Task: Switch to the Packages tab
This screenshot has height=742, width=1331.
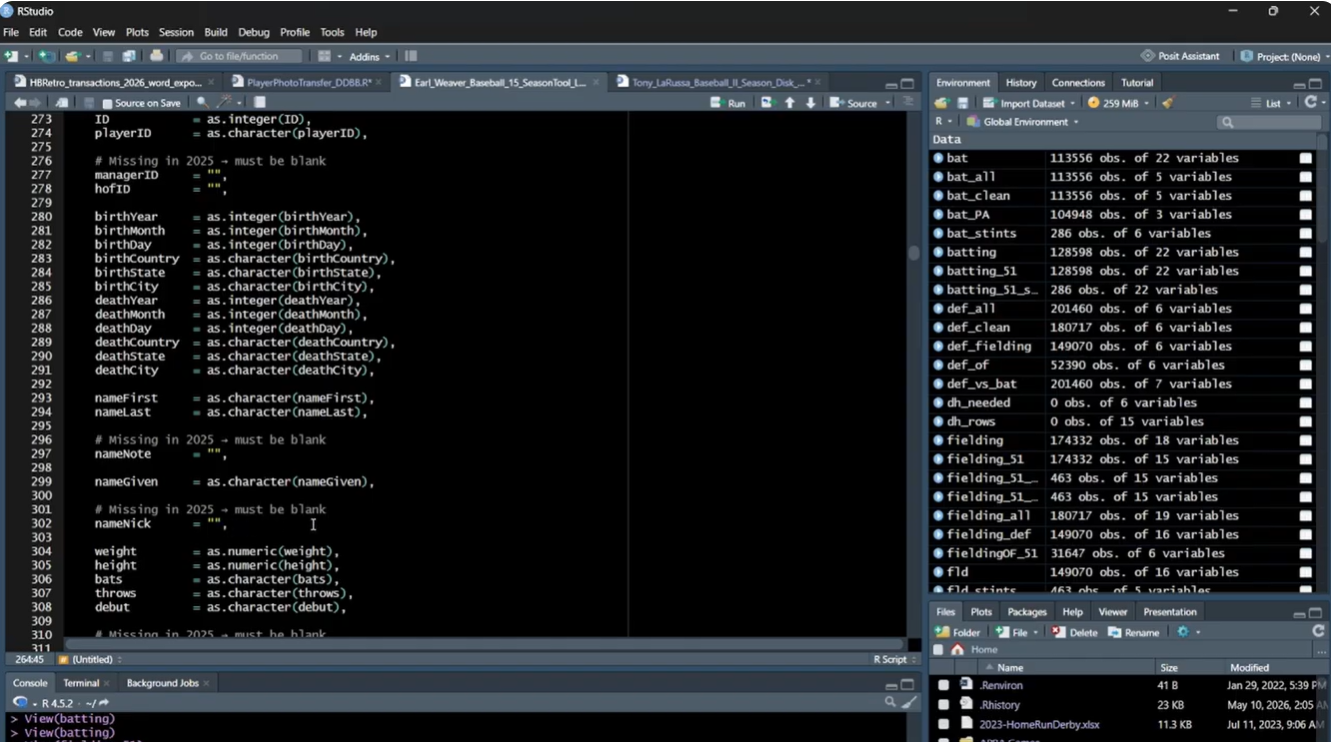Action: (x=1027, y=612)
